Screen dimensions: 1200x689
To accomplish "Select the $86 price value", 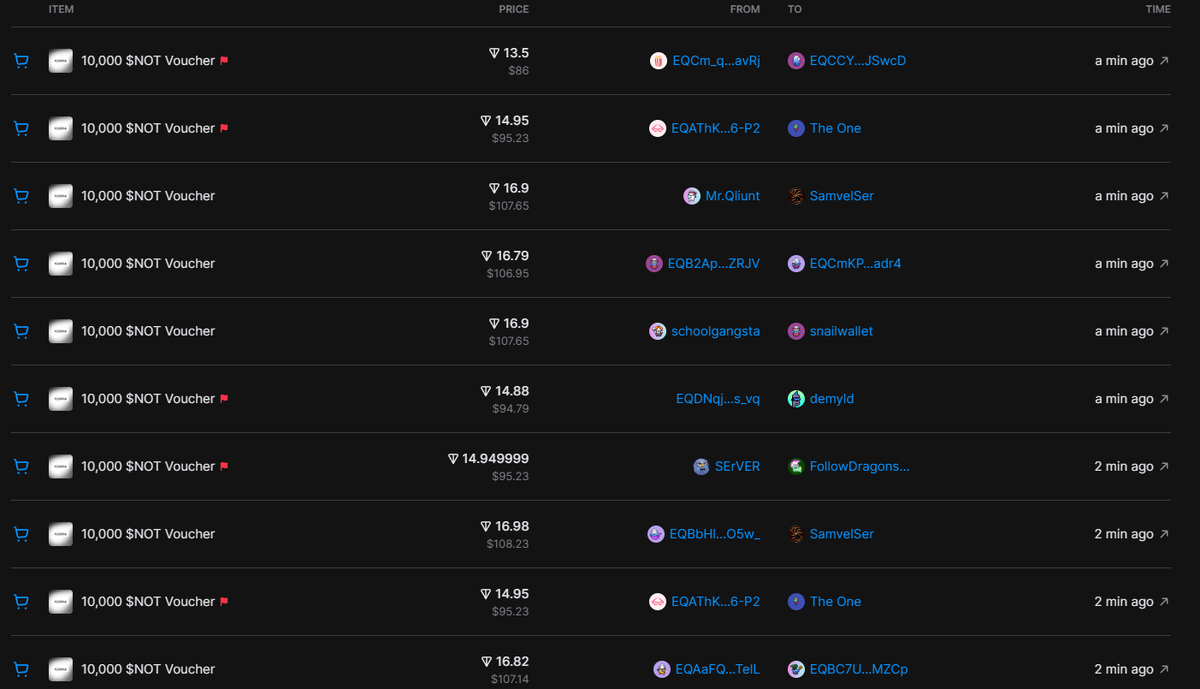I will 518,71.
